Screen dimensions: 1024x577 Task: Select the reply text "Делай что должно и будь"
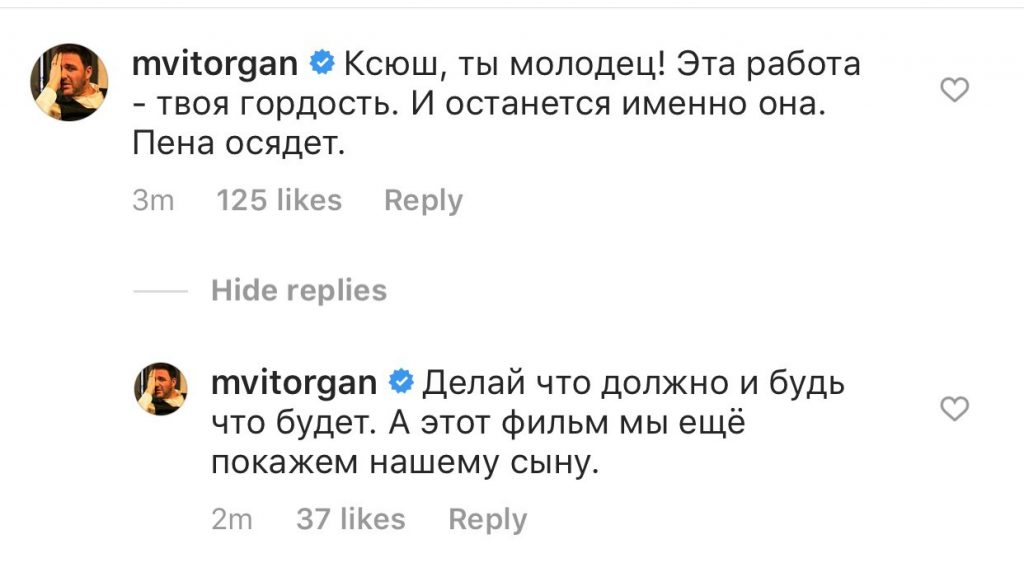pyautogui.click(x=633, y=383)
